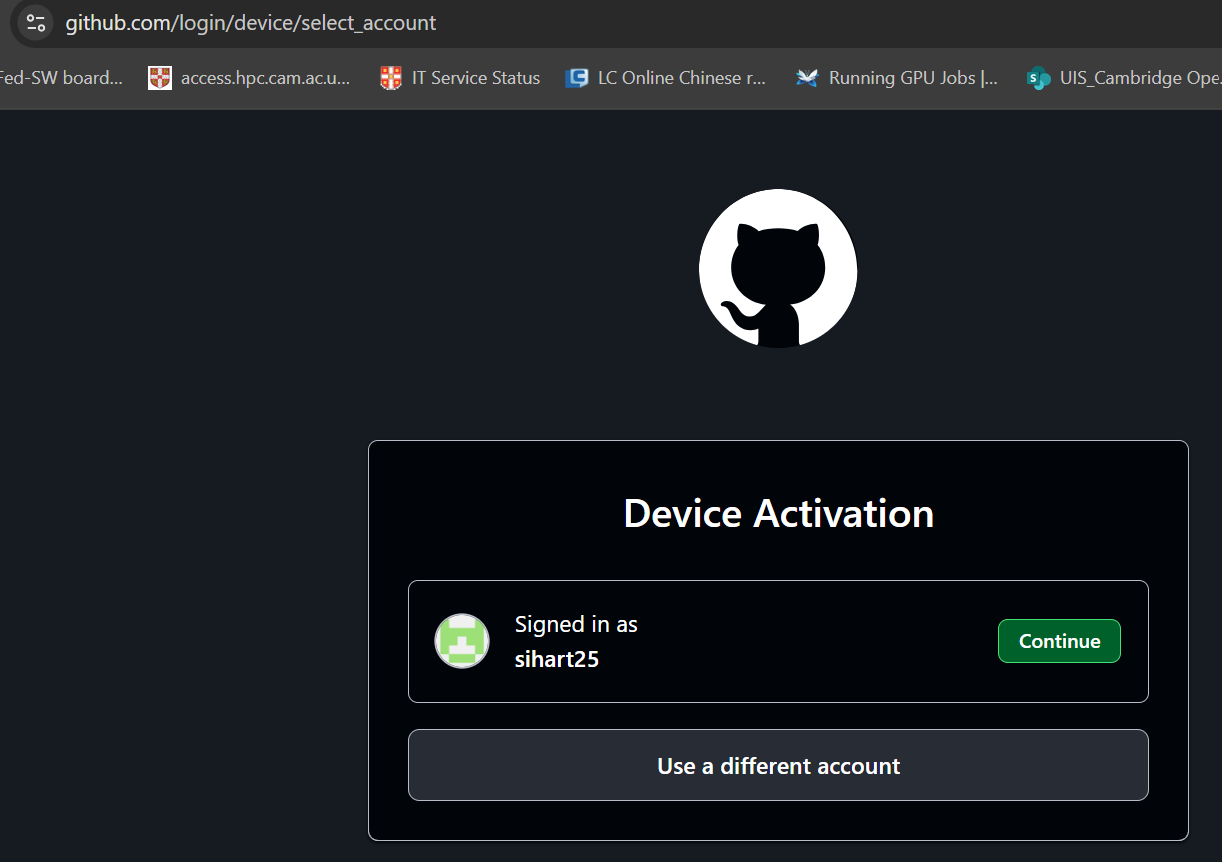
Task: Click the access.hpc.cam.ac.uk bookmark crest icon
Action: tap(160, 78)
